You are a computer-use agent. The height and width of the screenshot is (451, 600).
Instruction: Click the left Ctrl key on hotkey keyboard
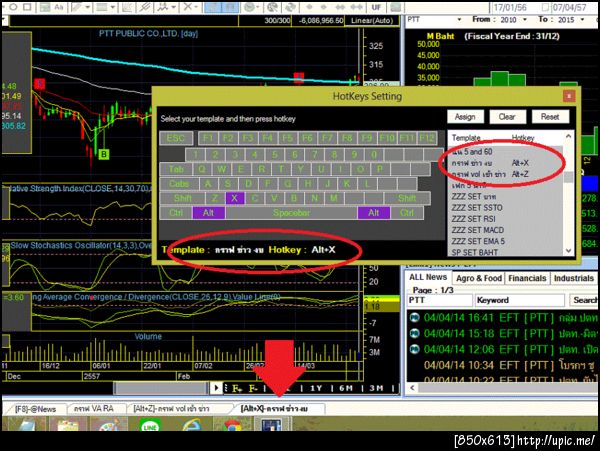click(176, 213)
